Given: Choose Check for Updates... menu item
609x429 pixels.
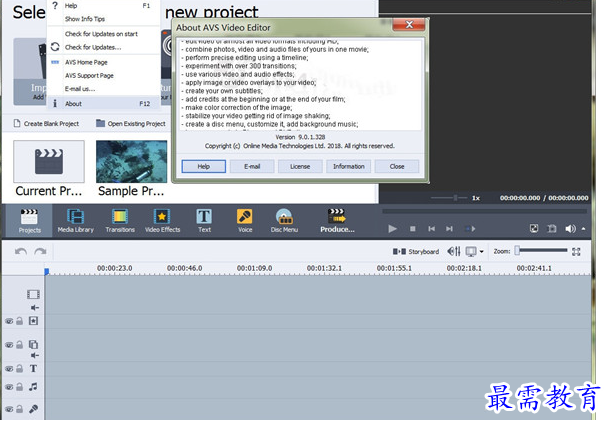Looking at the screenshot, I should [x=103, y=47].
